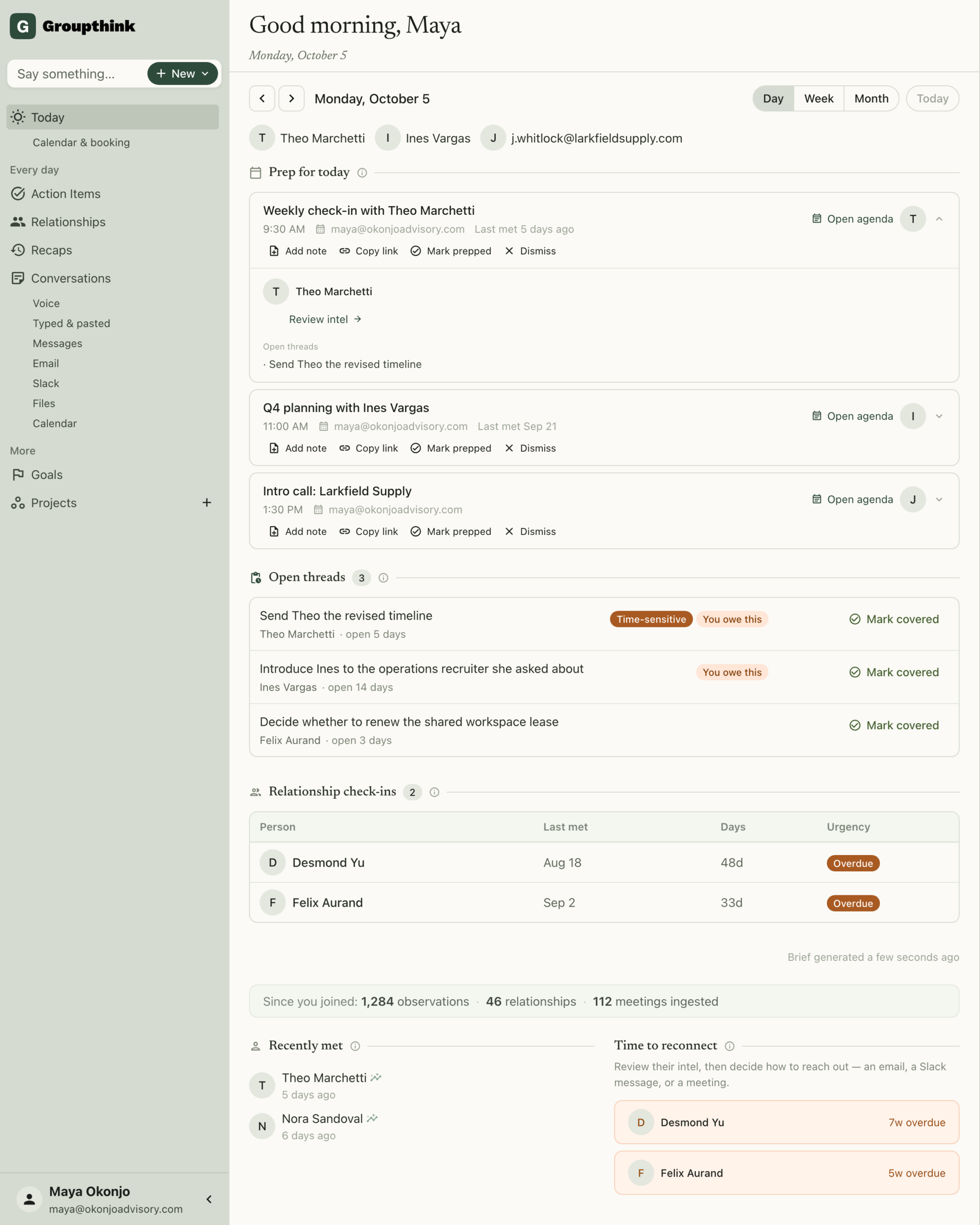
Task: Collapse the Weekly check-in with Theo card
Action: click(x=939, y=219)
